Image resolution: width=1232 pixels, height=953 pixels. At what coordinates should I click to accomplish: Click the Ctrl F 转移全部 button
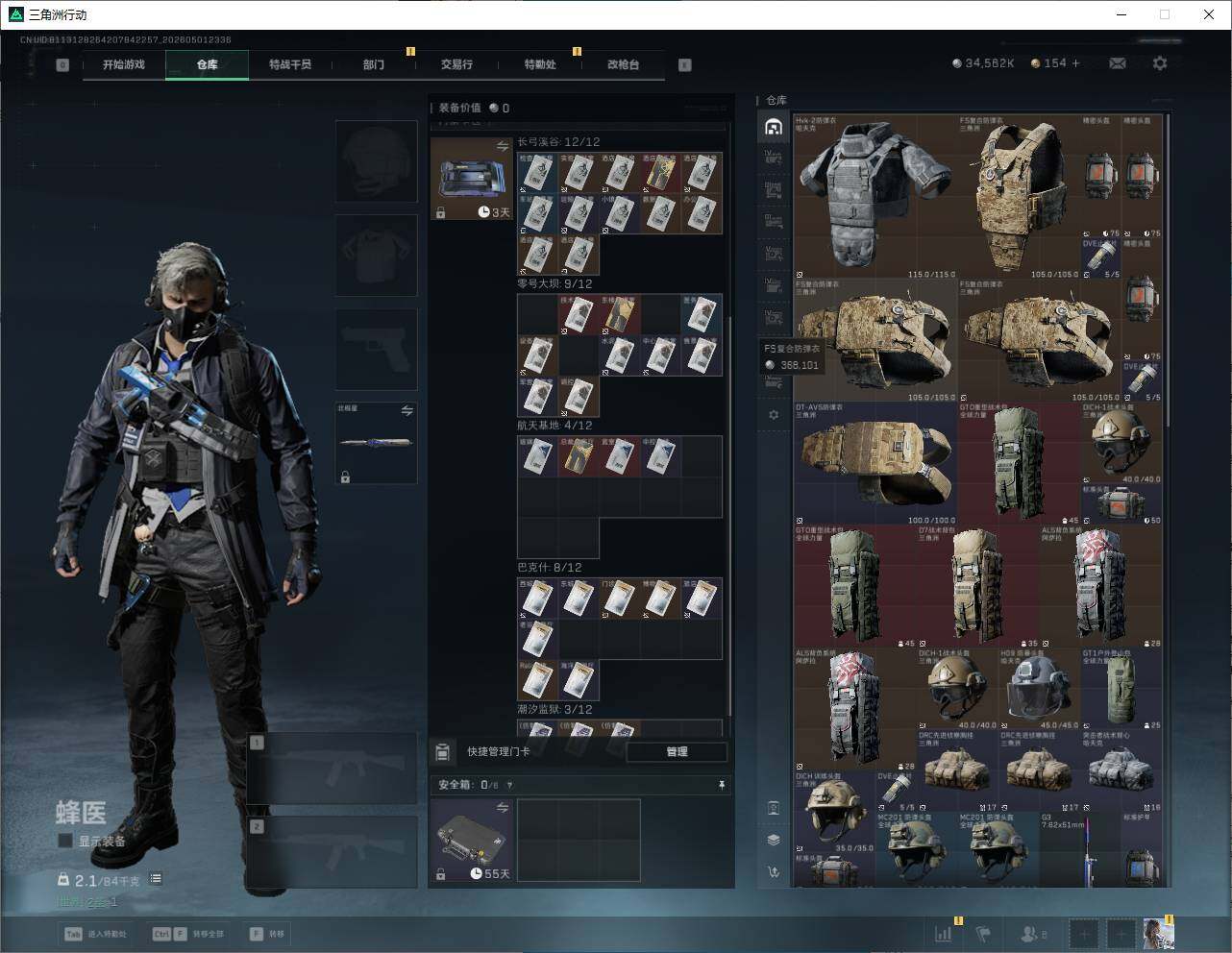187,934
